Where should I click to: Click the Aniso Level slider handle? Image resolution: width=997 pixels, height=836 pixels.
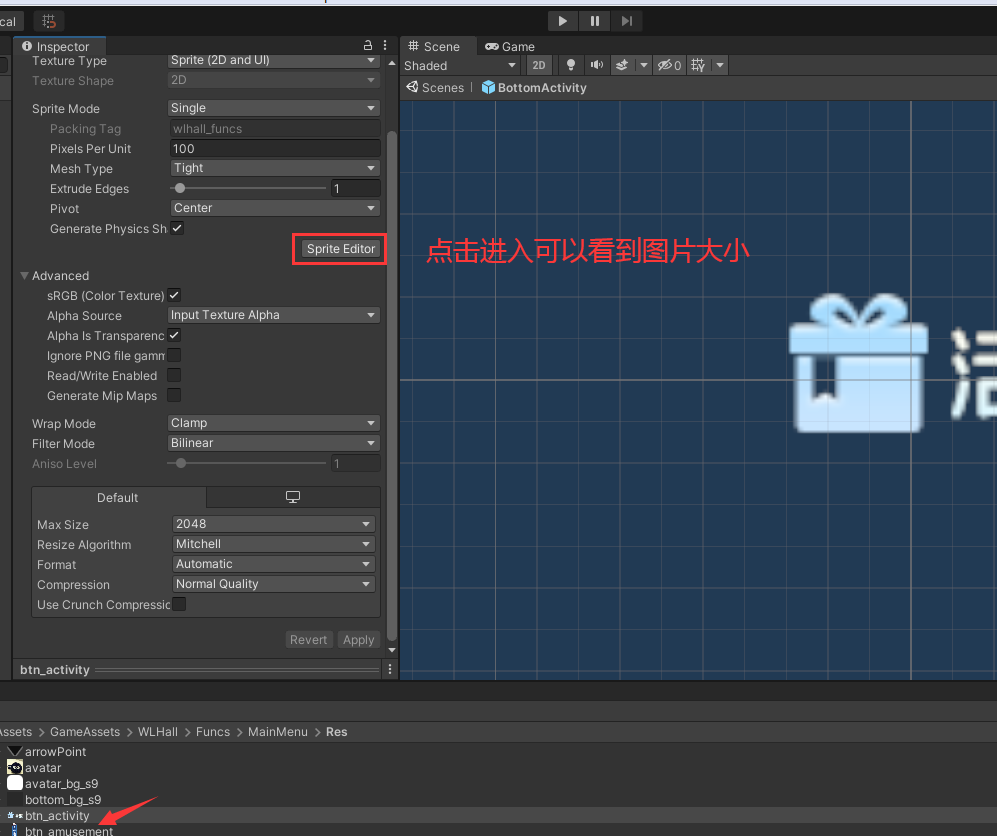pos(181,463)
